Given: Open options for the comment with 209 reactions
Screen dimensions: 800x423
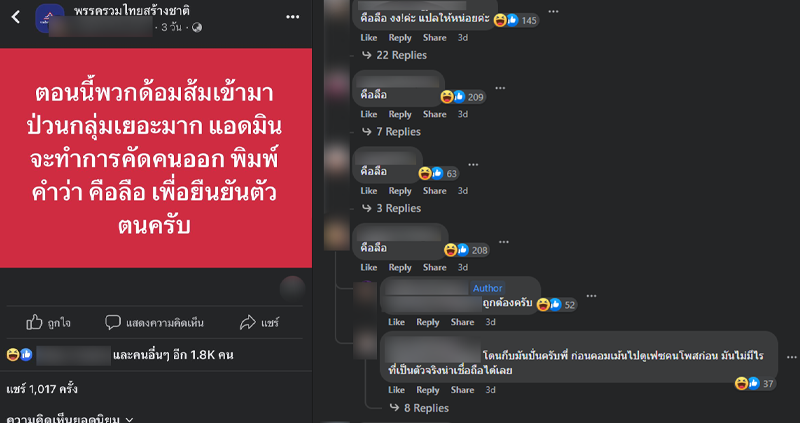Looking at the screenshot, I should [x=500, y=88].
